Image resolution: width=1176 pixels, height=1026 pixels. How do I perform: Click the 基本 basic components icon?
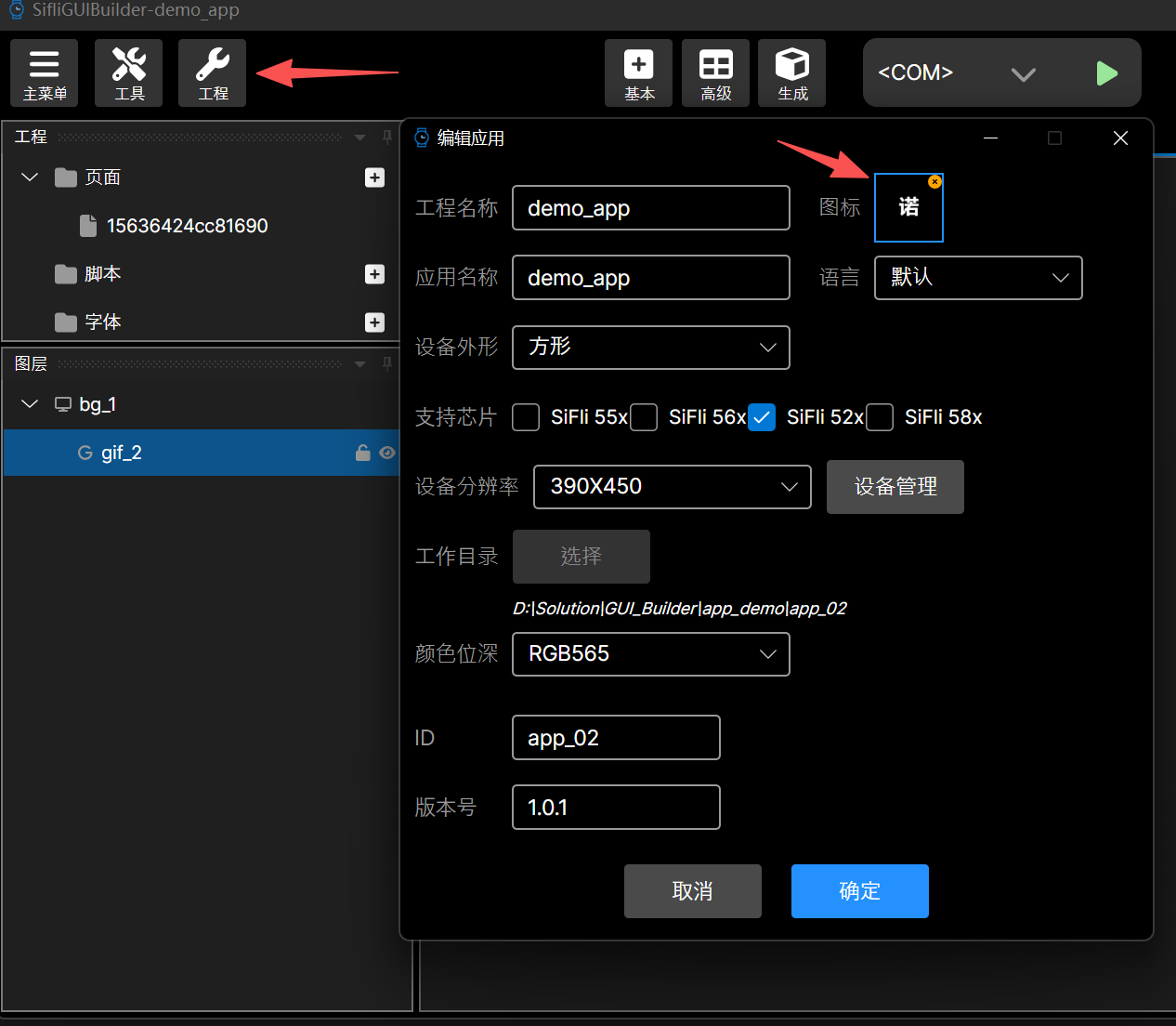[638, 72]
